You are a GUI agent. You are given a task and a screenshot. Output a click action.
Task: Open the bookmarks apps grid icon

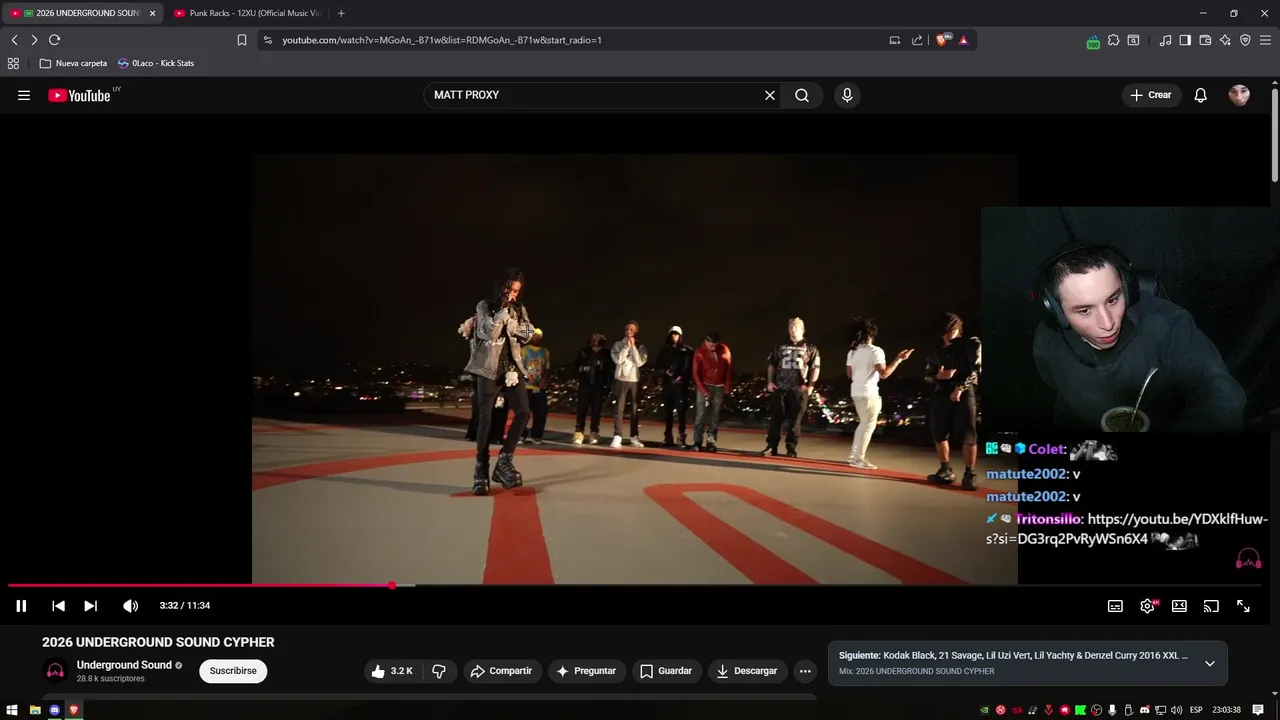pos(13,63)
